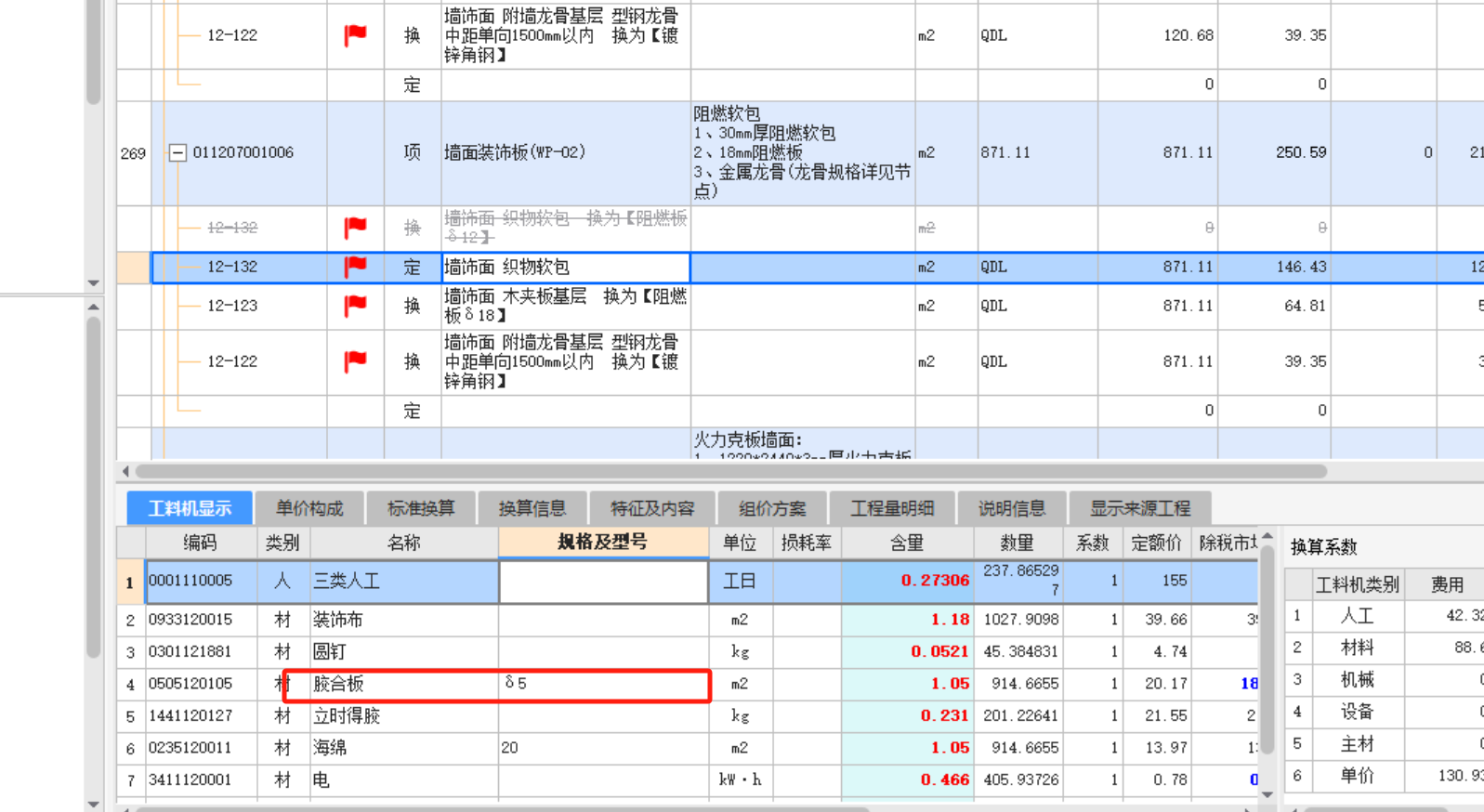Viewport: 1484px width, 812px height.
Task: Click up arrow of lower left panel scrollbar
Action: click(x=93, y=306)
